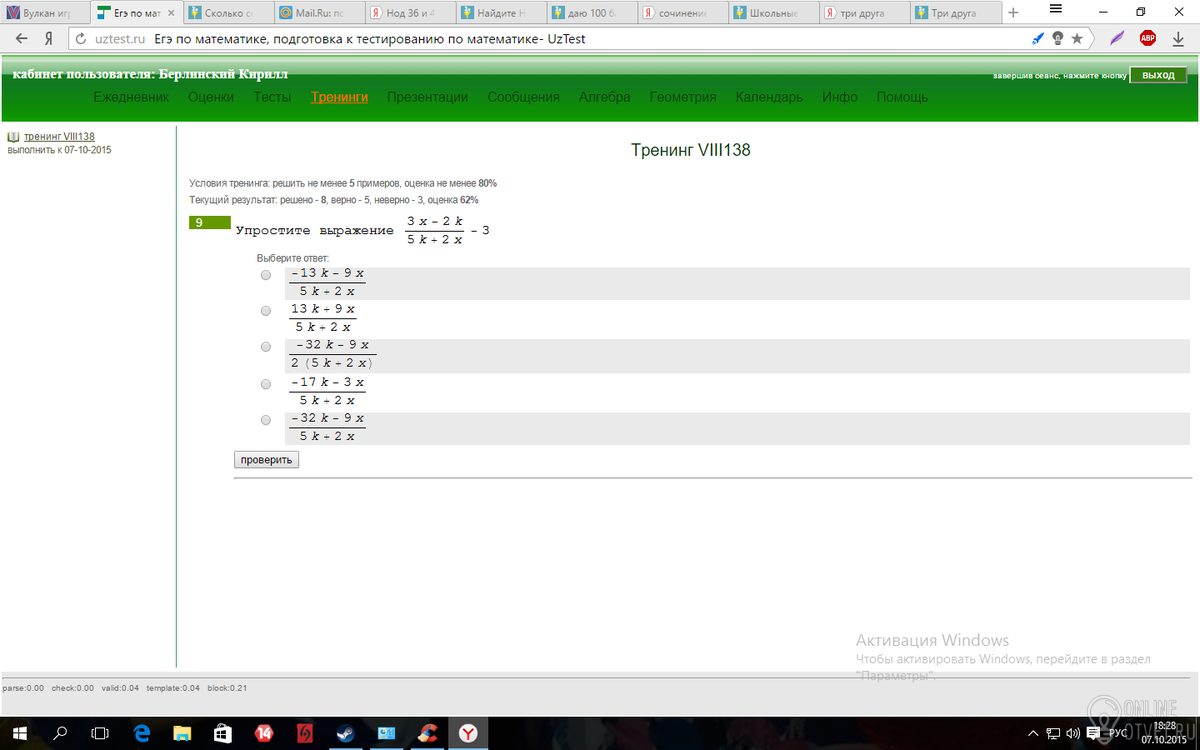Screen dimensions: 1200x750
Task: Open Windows Store from the taskbar
Action: tap(223, 733)
